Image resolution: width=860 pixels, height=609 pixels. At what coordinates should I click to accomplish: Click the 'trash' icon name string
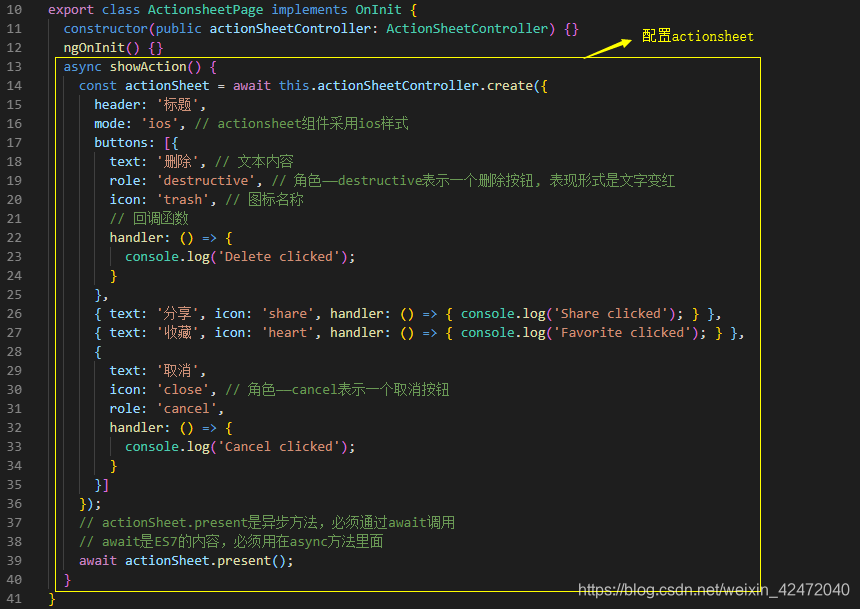click(182, 199)
